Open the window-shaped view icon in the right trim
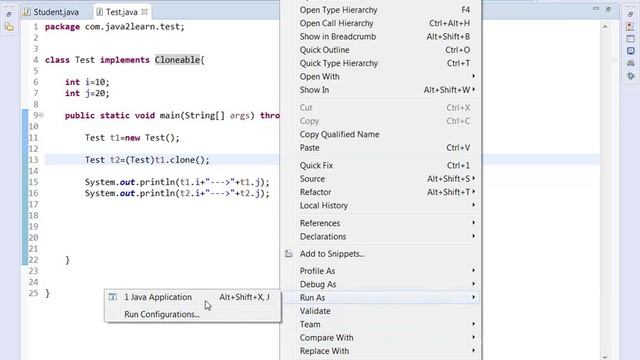 pyautogui.click(x=631, y=39)
